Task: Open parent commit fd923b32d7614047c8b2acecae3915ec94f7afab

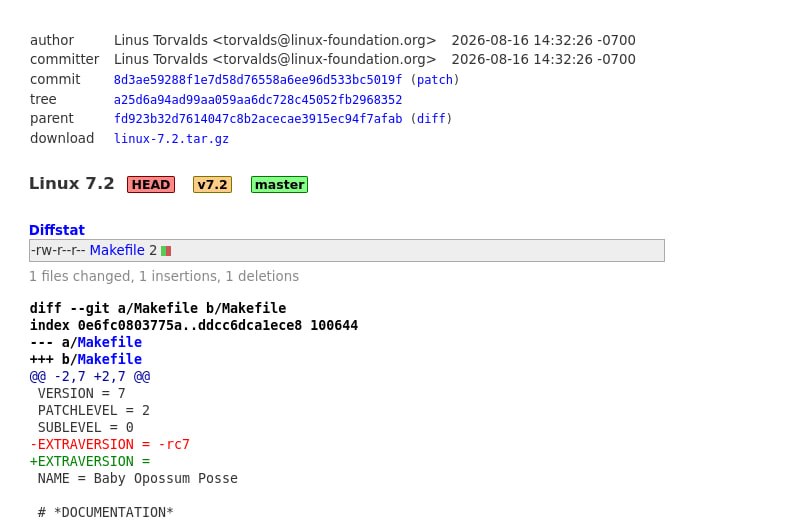Action: (x=258, y=119)
